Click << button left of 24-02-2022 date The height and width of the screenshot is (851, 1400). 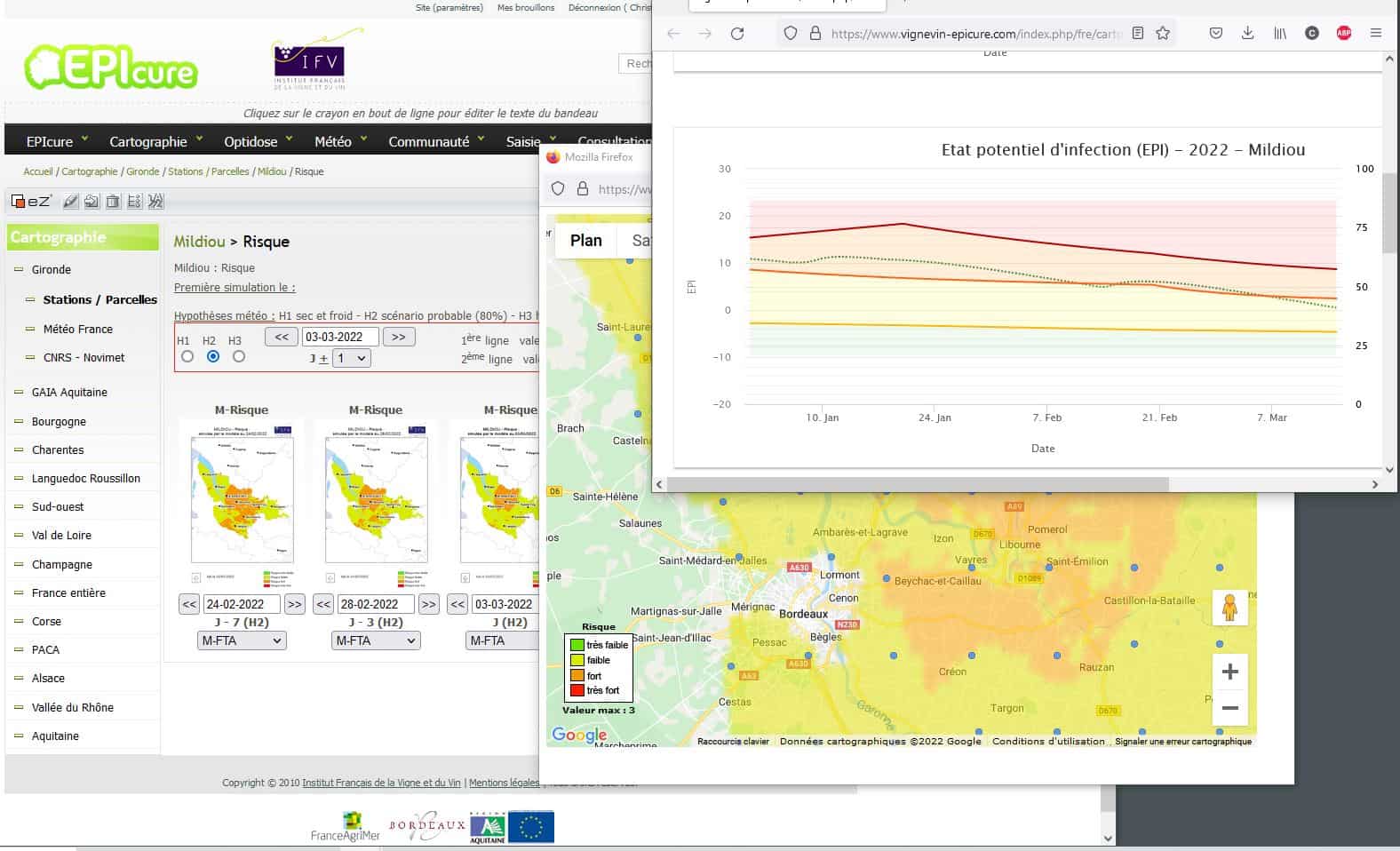(x=189, y=604)
